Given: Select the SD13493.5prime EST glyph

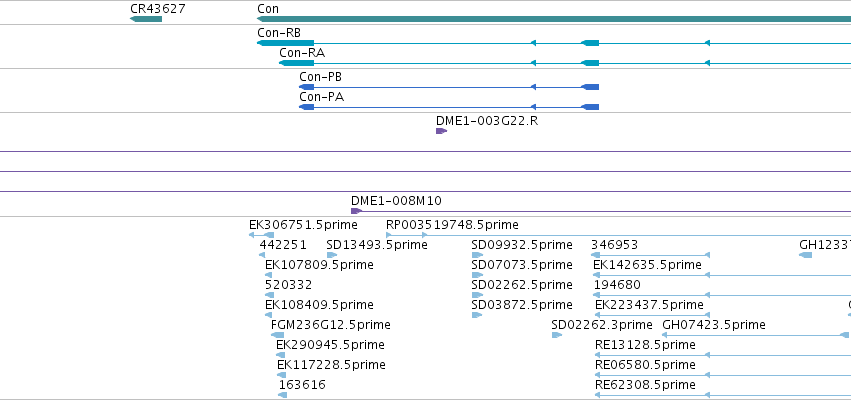Looking at the screenshot, I should [x=332, y=255].
